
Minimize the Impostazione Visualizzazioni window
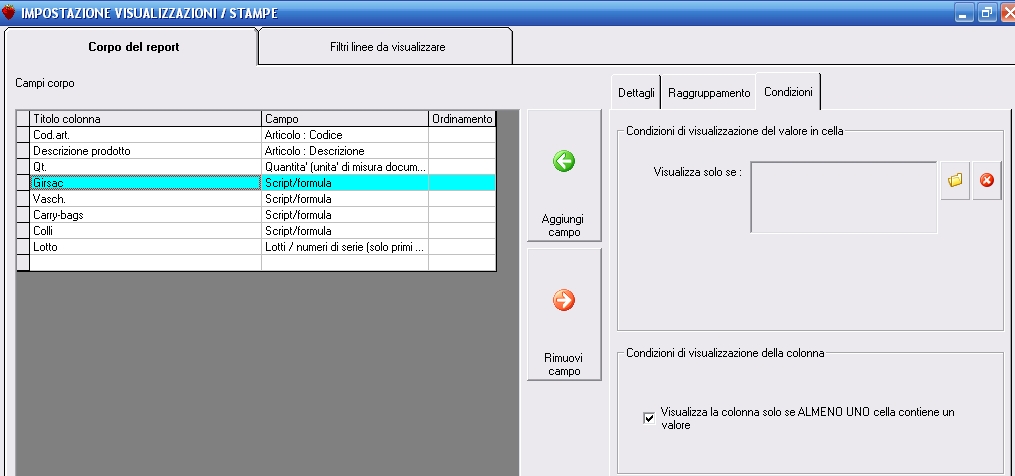coord(965,12)
